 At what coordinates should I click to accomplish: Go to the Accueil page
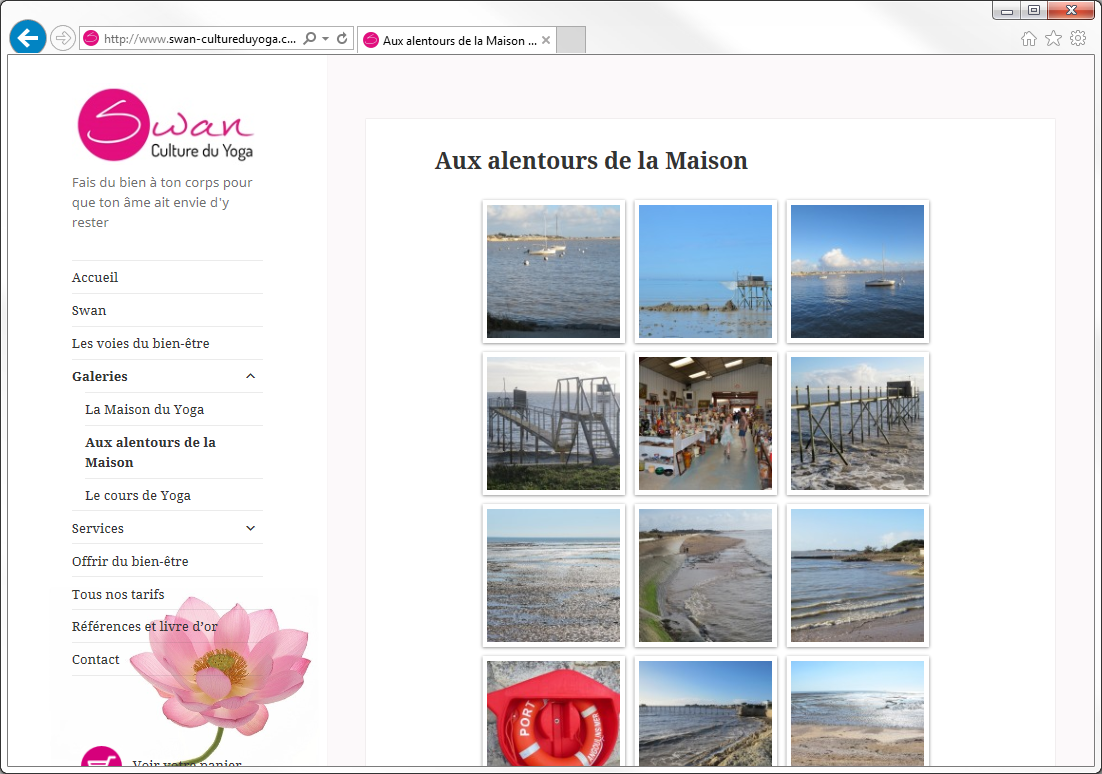[95, 277]
